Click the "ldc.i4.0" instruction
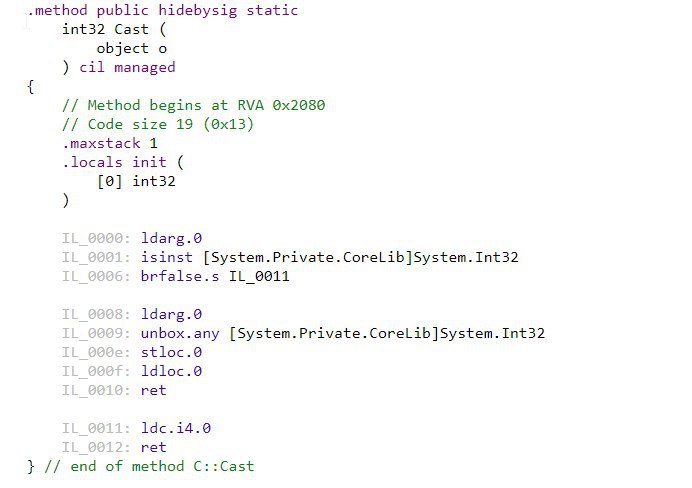Image resolution: width=692 pixels, height=488 pixels. pyautogui.click(x=176, y=428)
